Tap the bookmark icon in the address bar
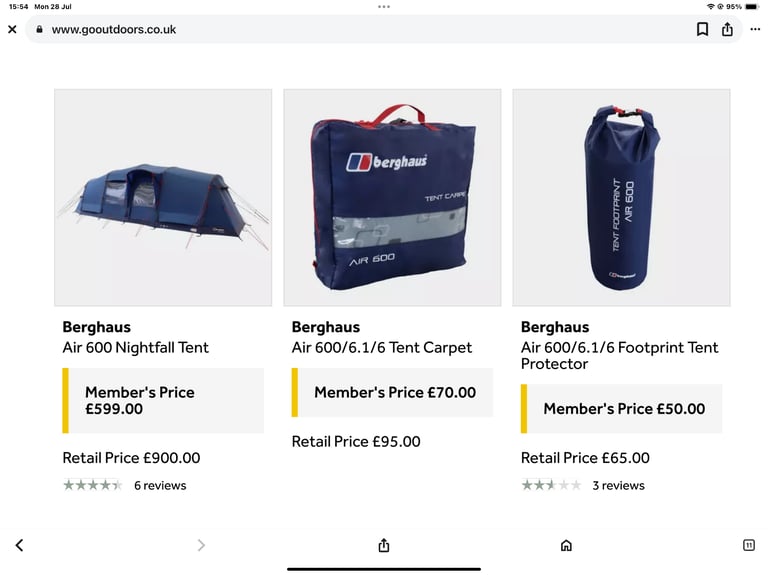Screen dimensions: 768x575 tap(702, 29)
